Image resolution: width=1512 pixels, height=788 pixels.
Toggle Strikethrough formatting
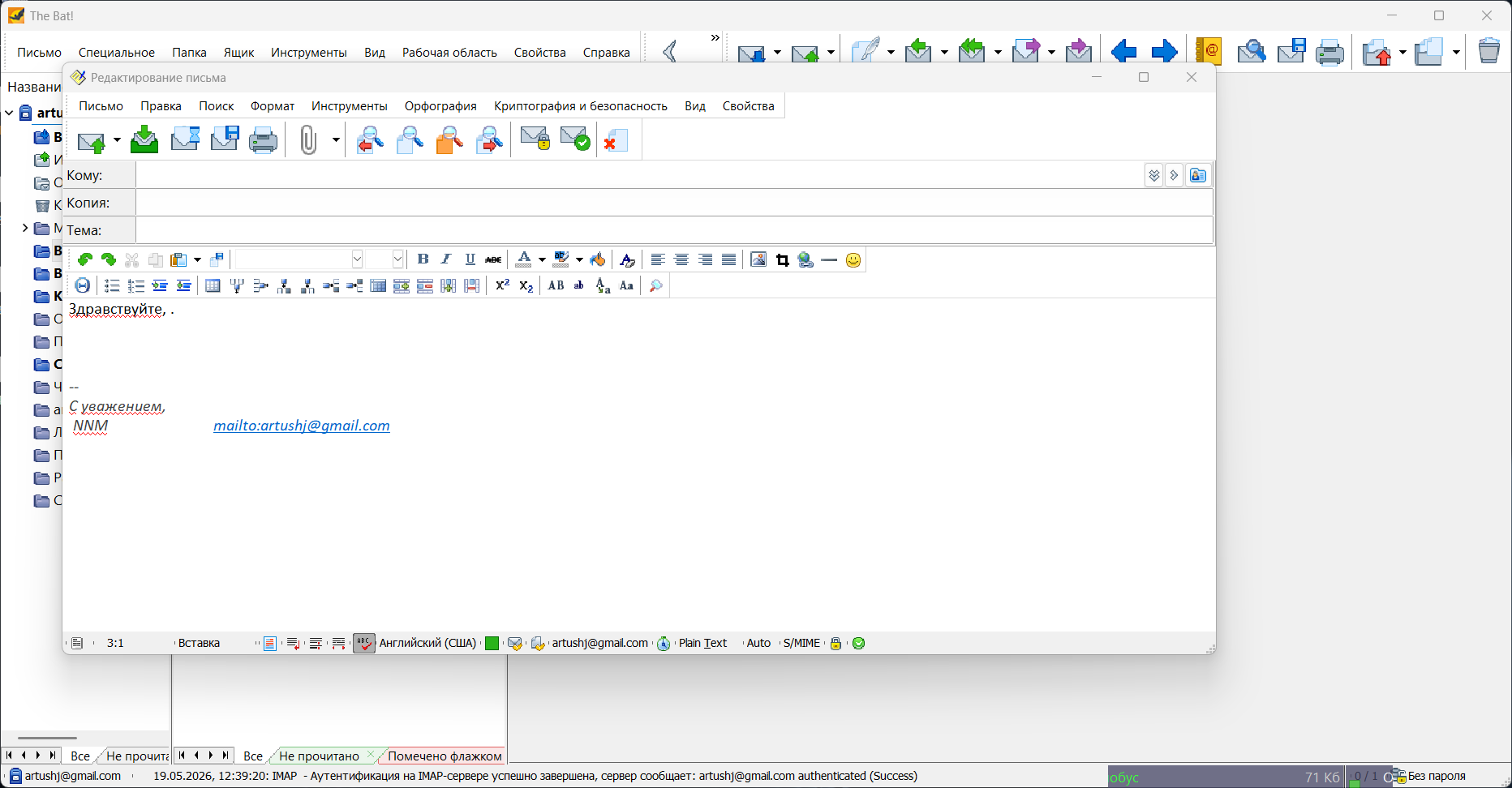493,259
